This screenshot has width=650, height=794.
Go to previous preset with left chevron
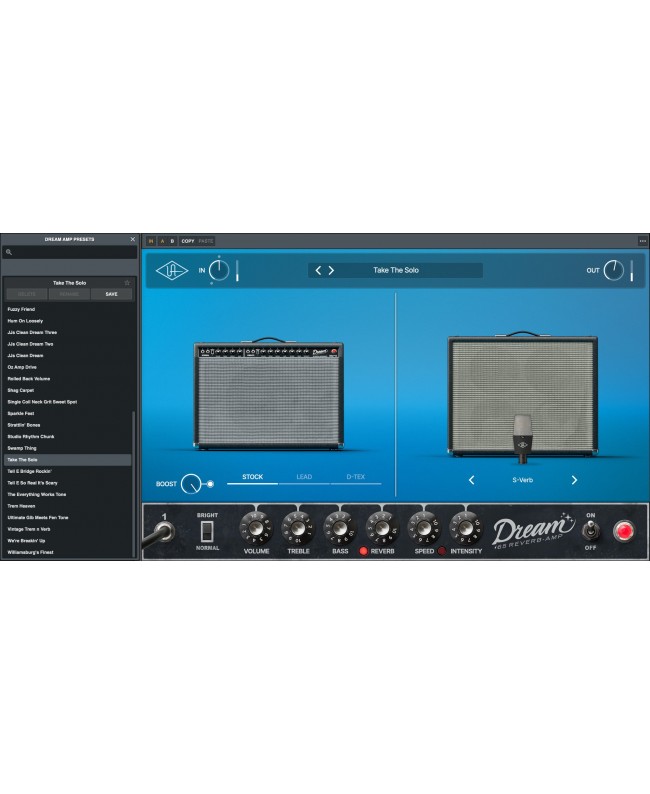318,270
